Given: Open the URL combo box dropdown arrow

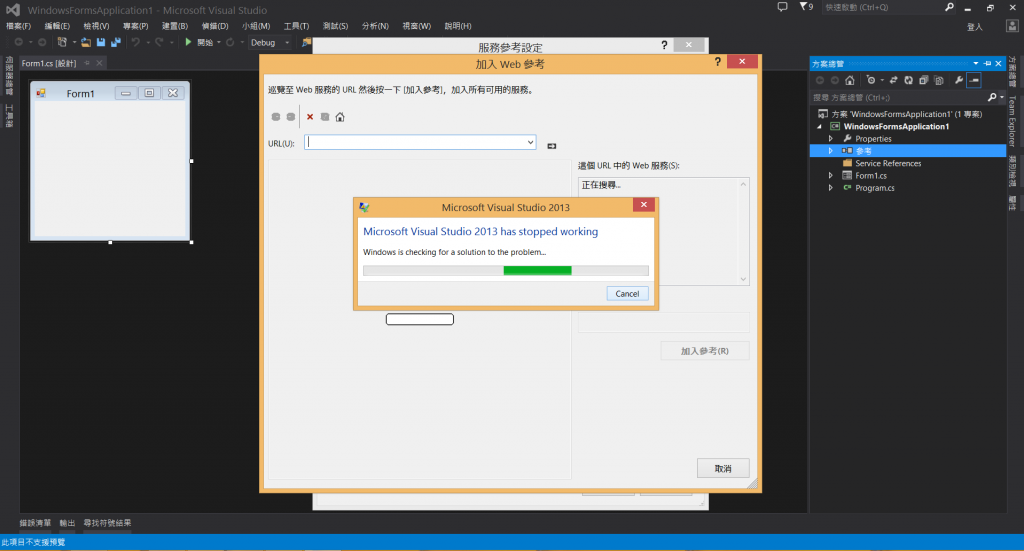Looking at the screenshot, I should pyautogui.click(x=530, y=142).
